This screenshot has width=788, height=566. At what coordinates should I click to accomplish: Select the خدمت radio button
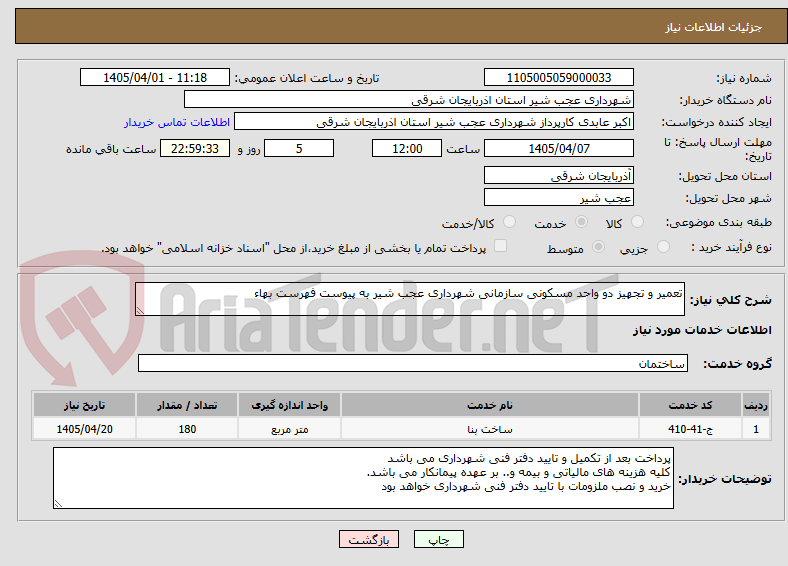tap(581, 222)
